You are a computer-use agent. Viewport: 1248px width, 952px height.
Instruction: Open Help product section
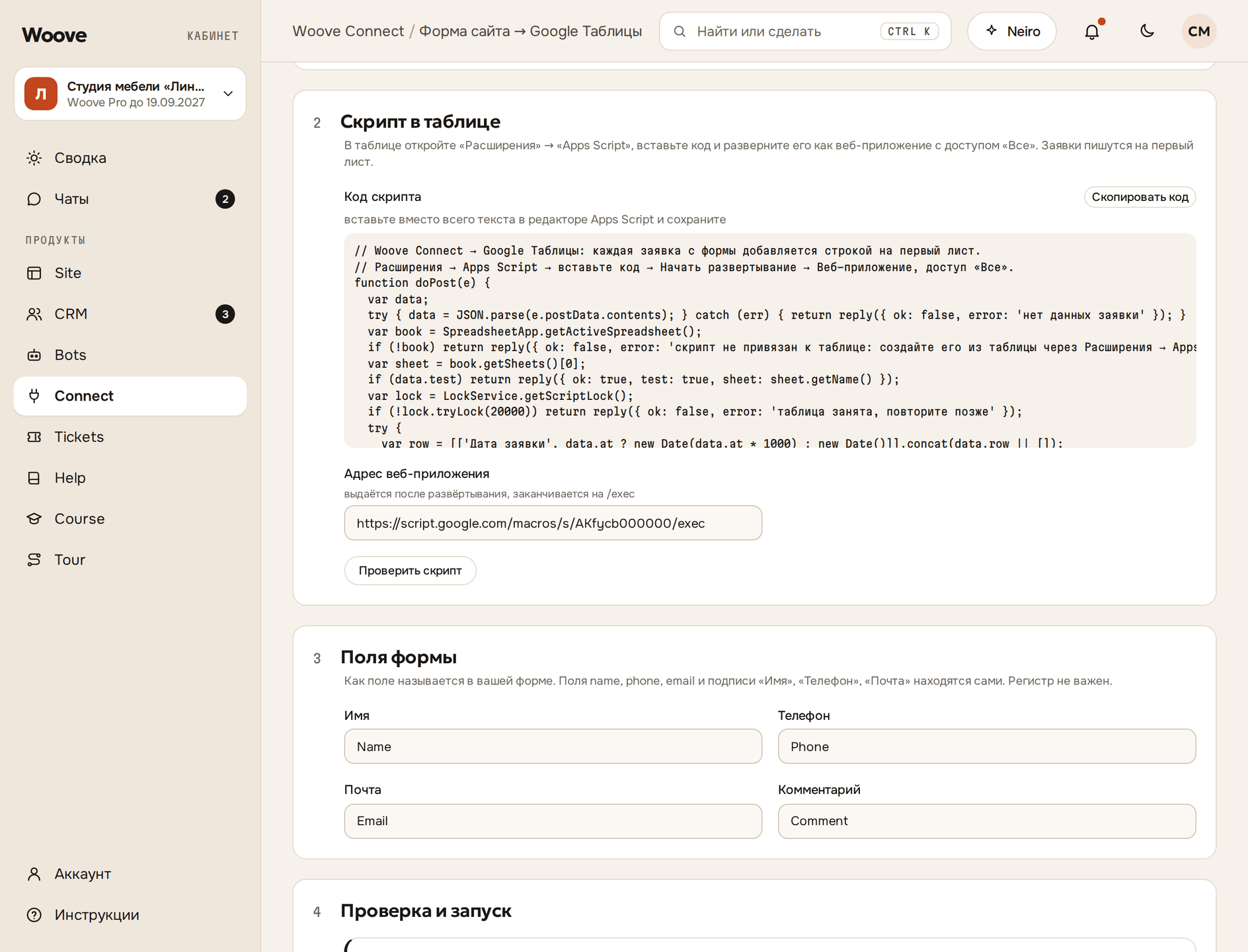(x=130, y=478)
